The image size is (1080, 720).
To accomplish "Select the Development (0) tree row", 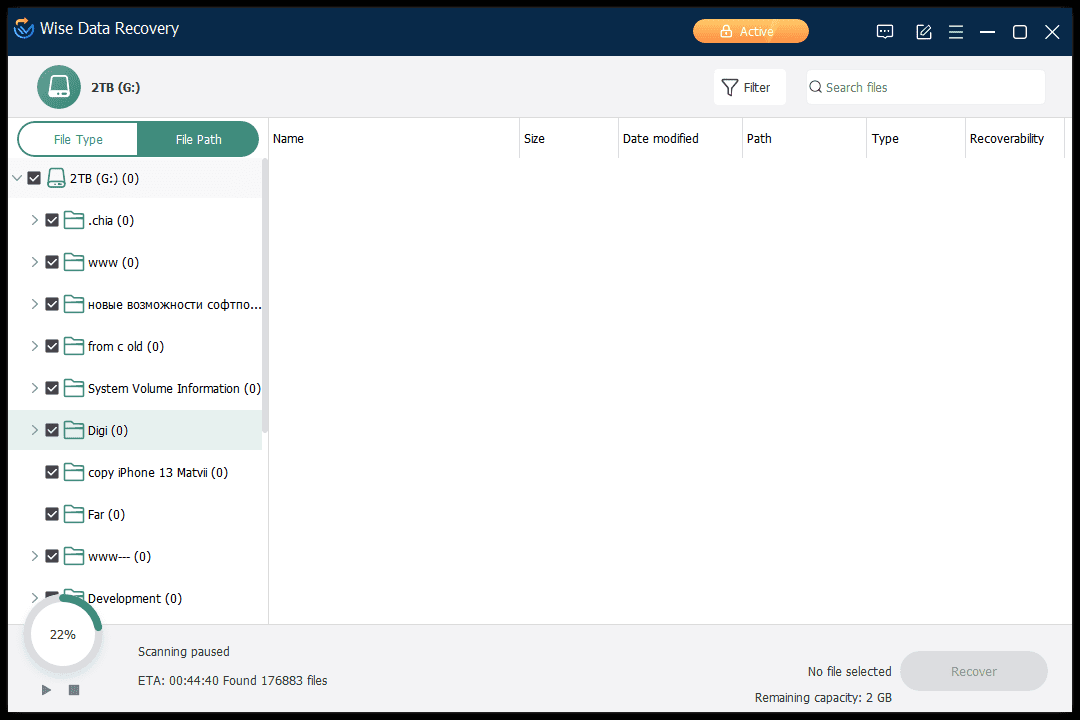I will pos(135,599).
